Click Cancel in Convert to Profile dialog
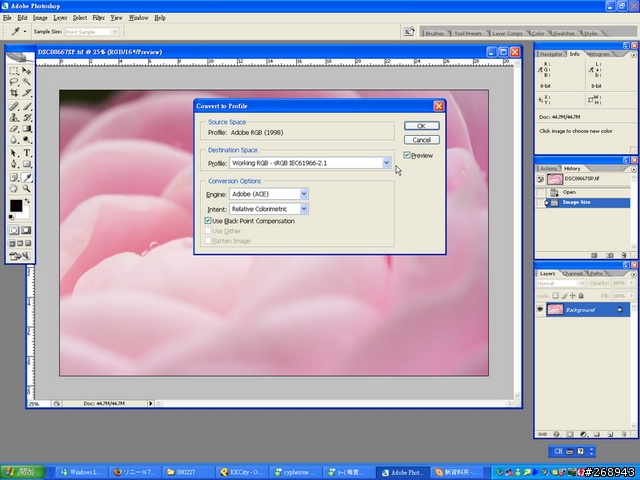640x480 pixels. [422, 140]
